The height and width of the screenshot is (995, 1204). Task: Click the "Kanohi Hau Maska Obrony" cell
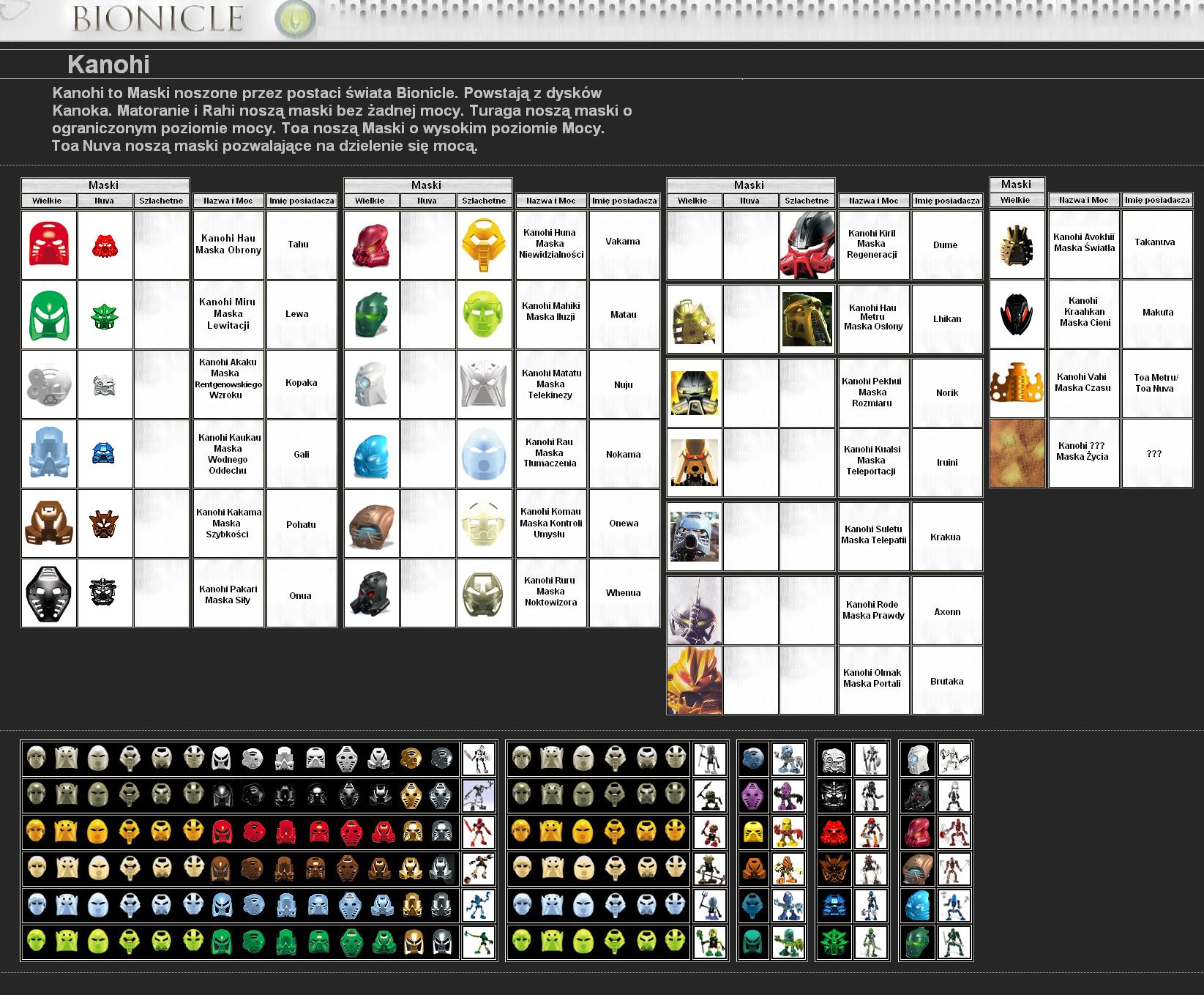click(228, 245)
